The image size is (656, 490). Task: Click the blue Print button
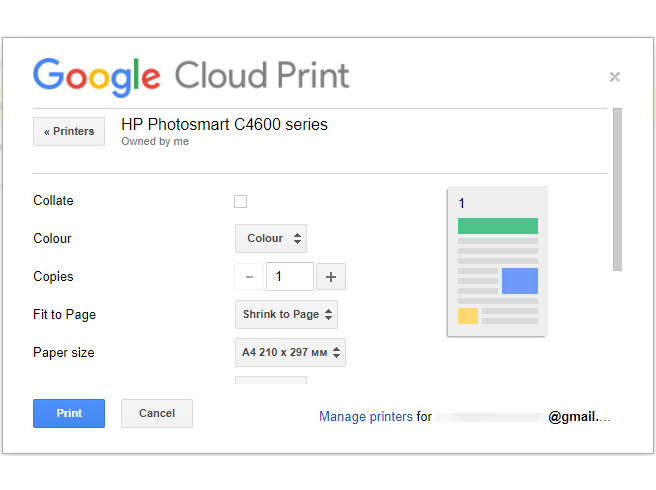[x=69, y=413]
